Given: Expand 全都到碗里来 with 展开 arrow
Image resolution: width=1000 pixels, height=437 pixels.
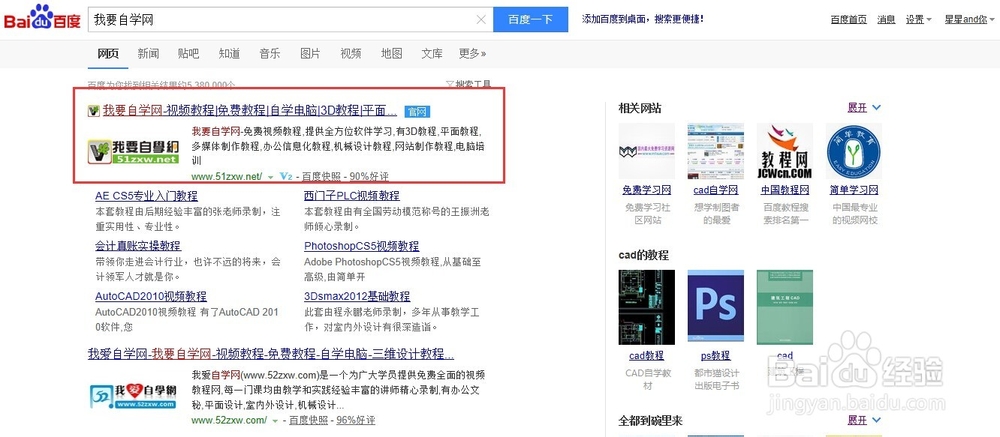Looking at the screenshot, I should [x=864, y=420].
